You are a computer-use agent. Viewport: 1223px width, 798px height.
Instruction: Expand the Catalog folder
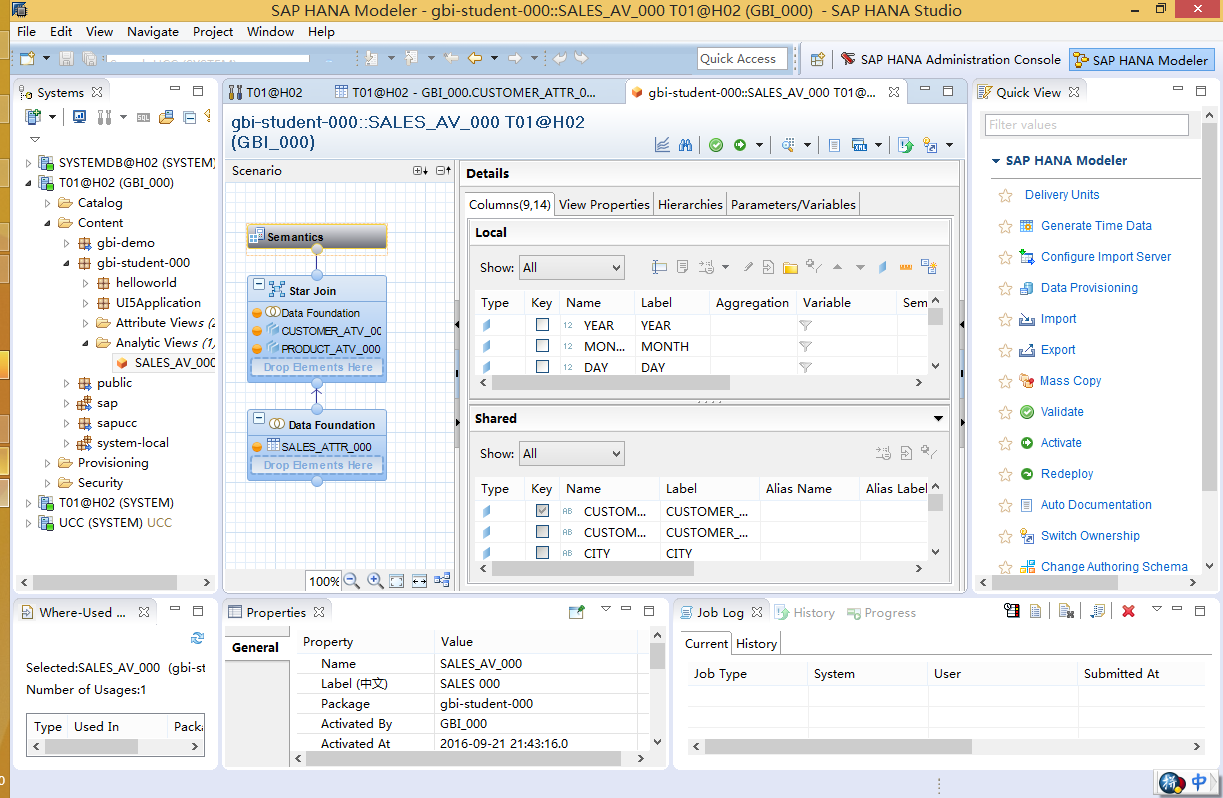click(x=48, y=203)
